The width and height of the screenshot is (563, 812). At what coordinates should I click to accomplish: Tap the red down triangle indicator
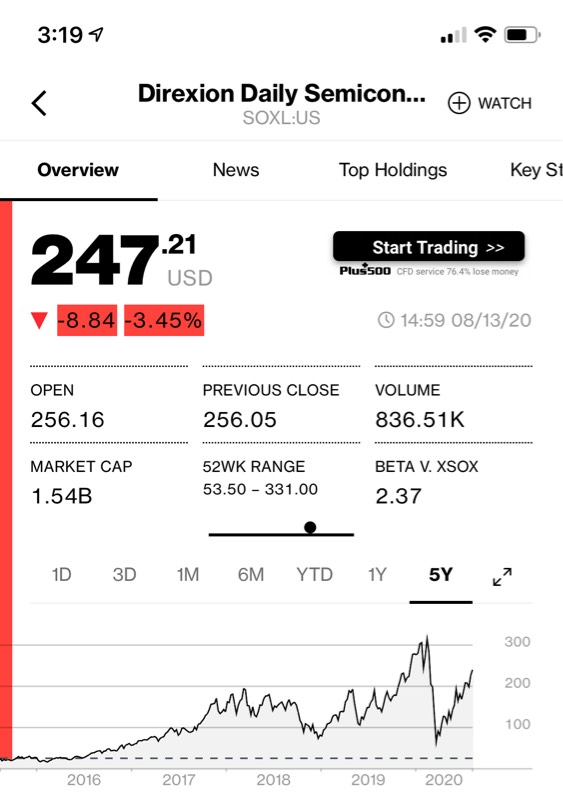[39, 320]
